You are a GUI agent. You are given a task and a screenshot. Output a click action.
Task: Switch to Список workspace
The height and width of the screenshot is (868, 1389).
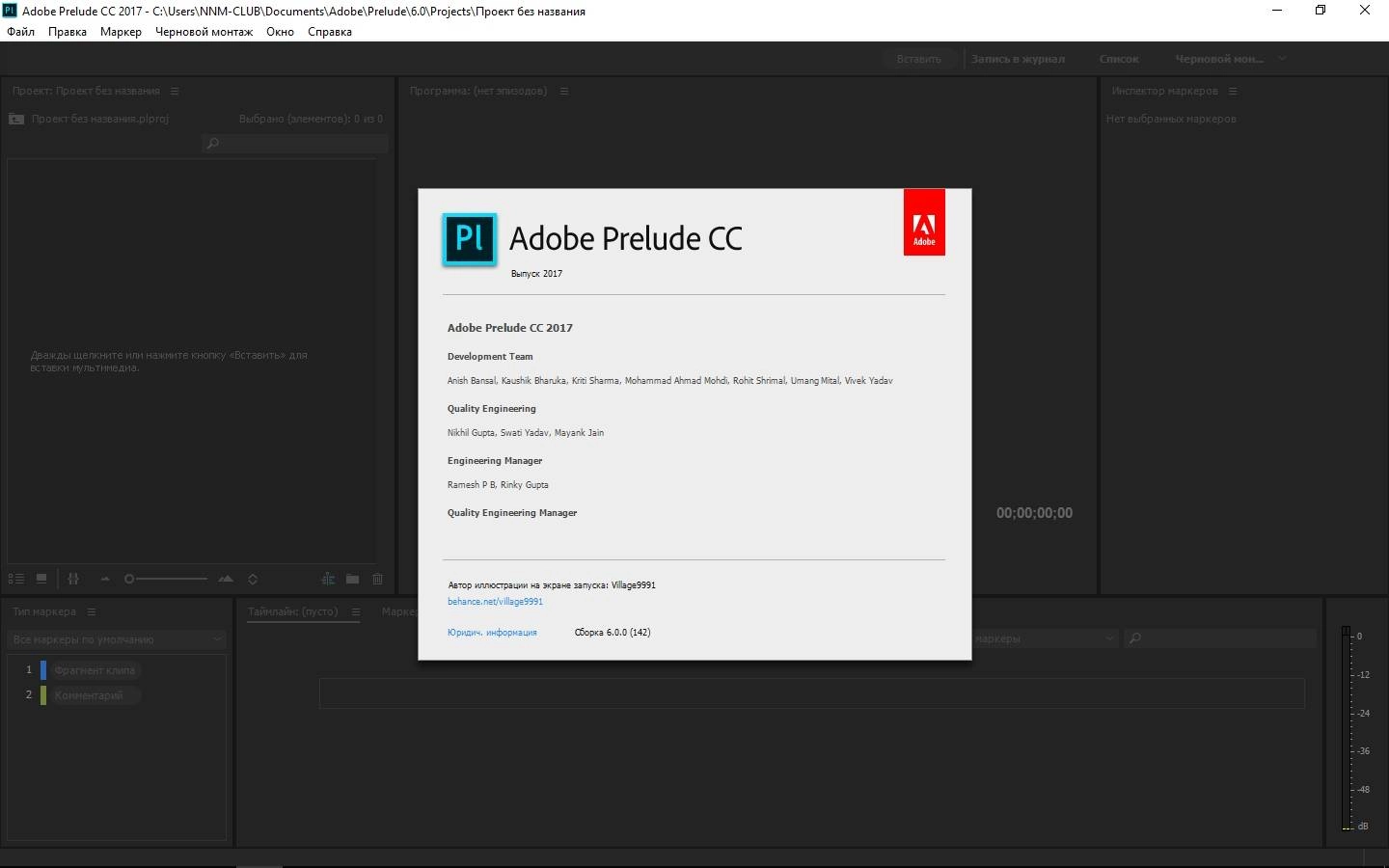pos(1119,59)
